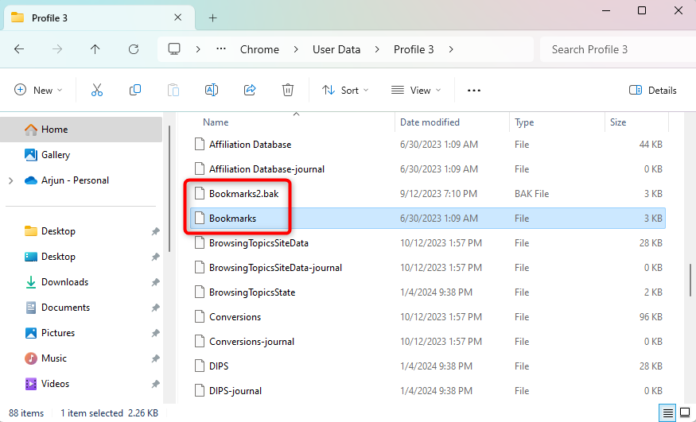This screenshot has width=696, height=422.
Task: Refresh the current folder view
Action: click(133, 49)
